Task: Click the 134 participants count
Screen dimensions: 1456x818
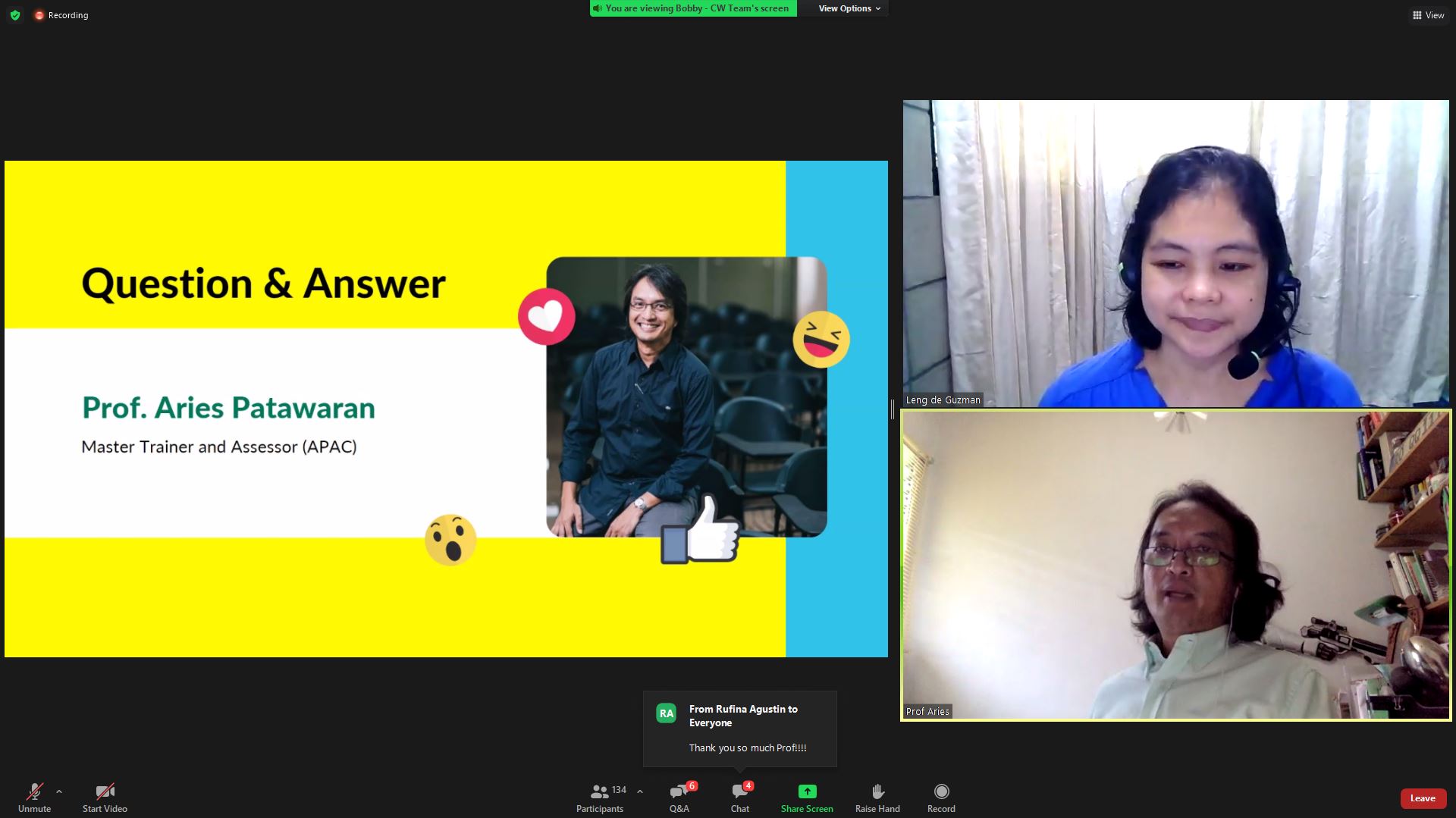Action: [x=619, y=790]
